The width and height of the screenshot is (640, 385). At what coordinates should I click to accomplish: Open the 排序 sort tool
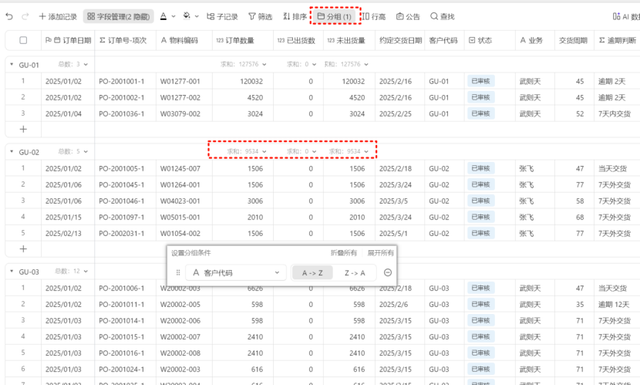pyautogui.click(x=295, y=16)
